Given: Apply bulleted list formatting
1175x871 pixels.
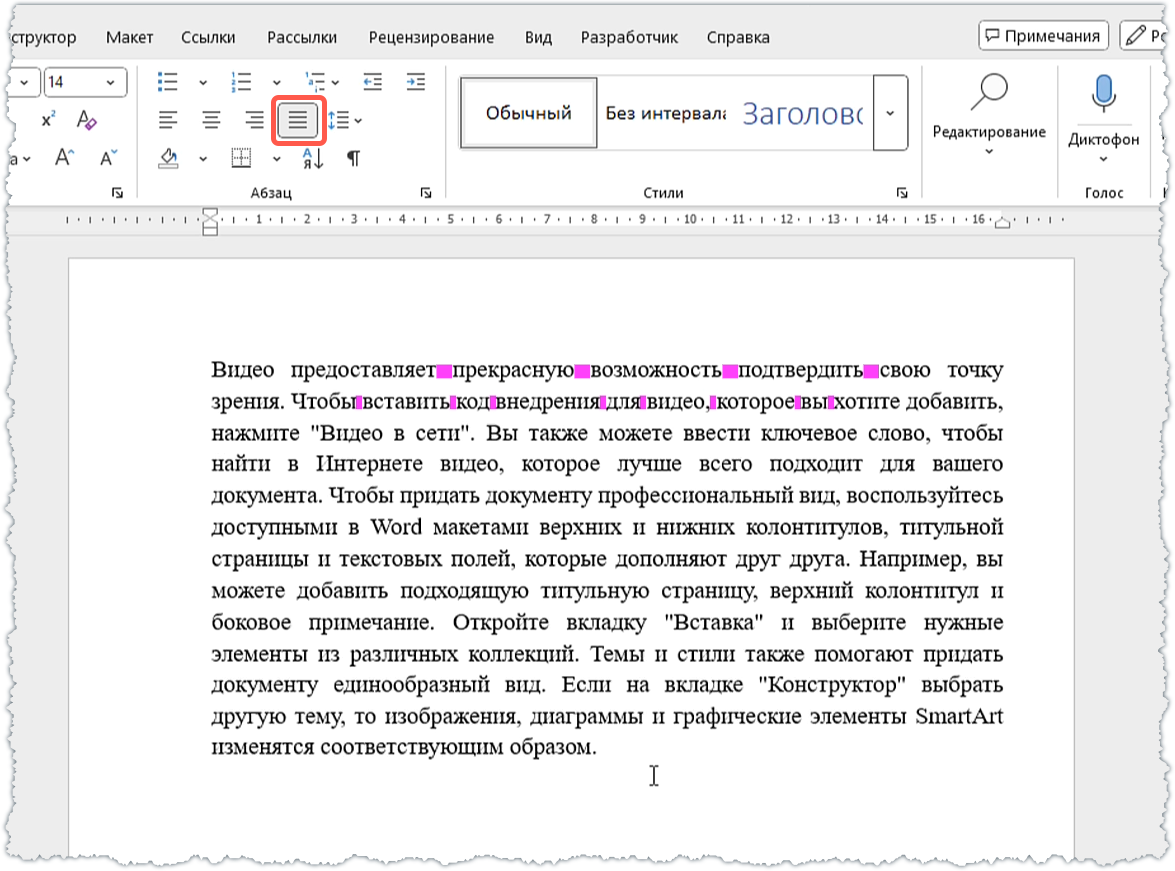Looking at the screenshot, I should (168, 82).
